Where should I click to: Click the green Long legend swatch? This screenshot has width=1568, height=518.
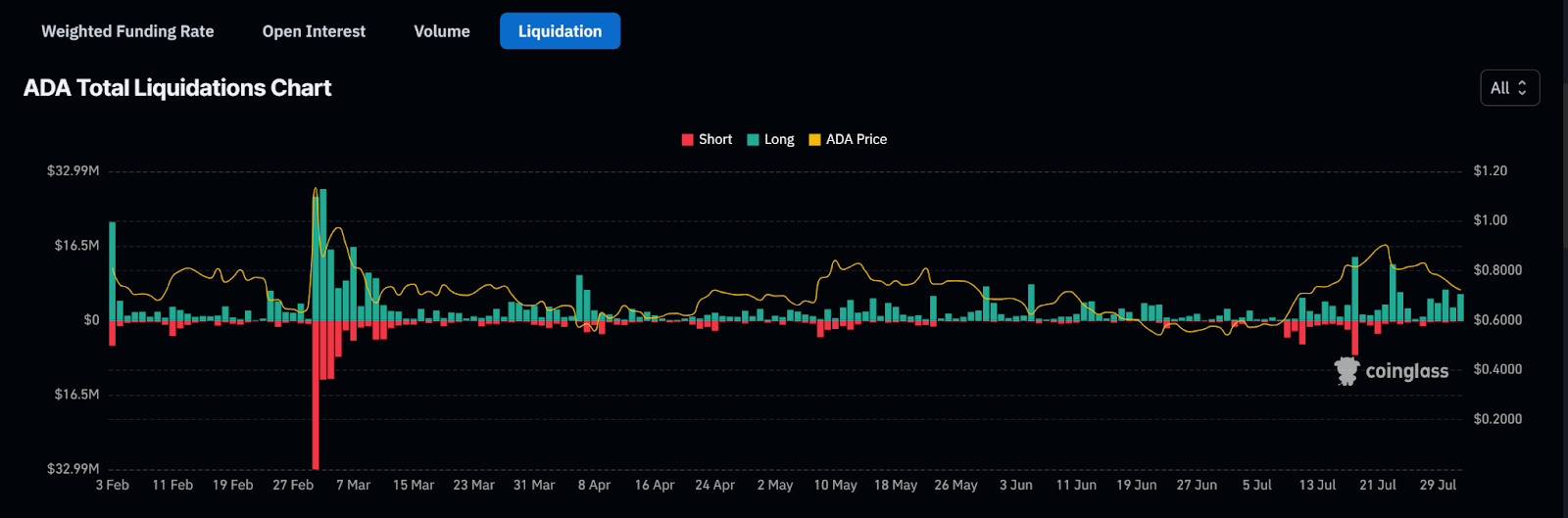tap(753, 139)
